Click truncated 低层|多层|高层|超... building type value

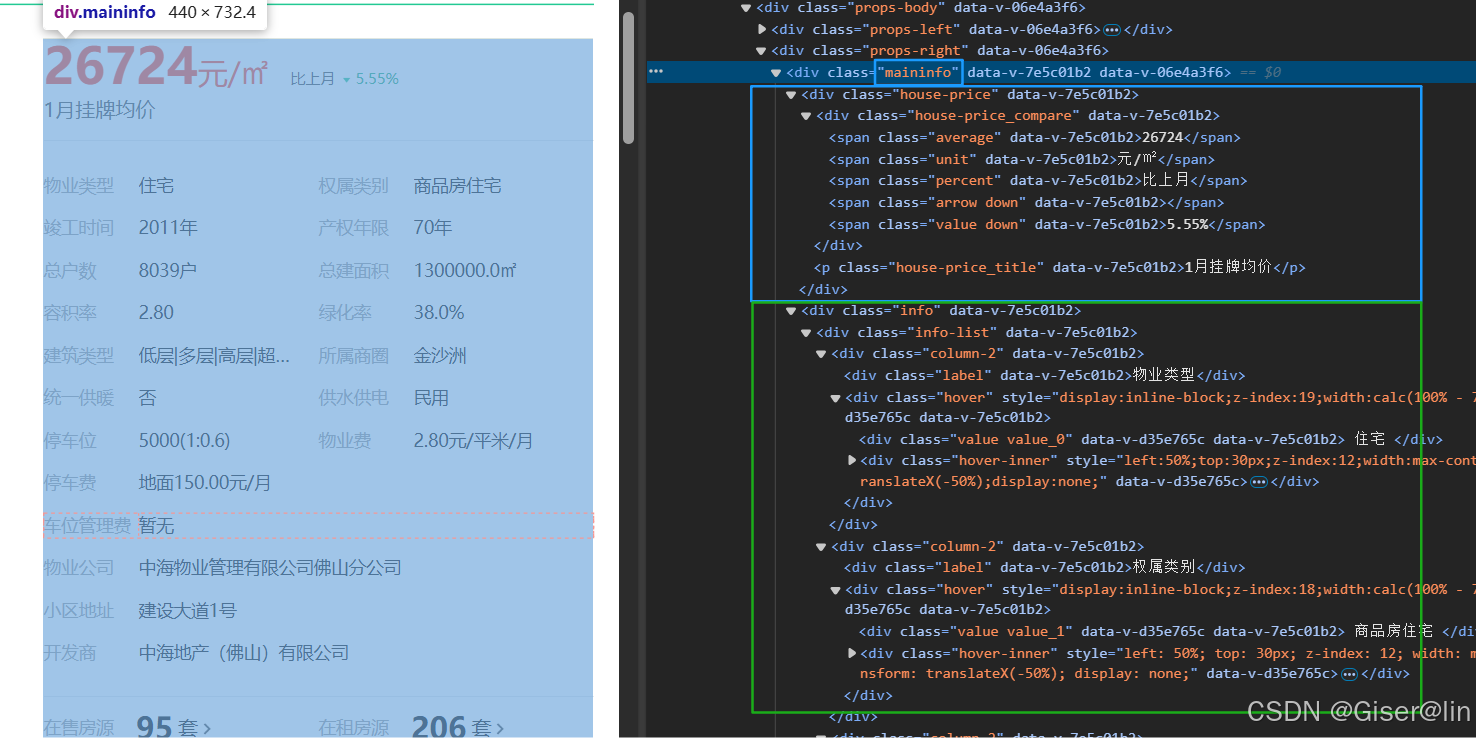pyautogui.click(x=215, y=356)
